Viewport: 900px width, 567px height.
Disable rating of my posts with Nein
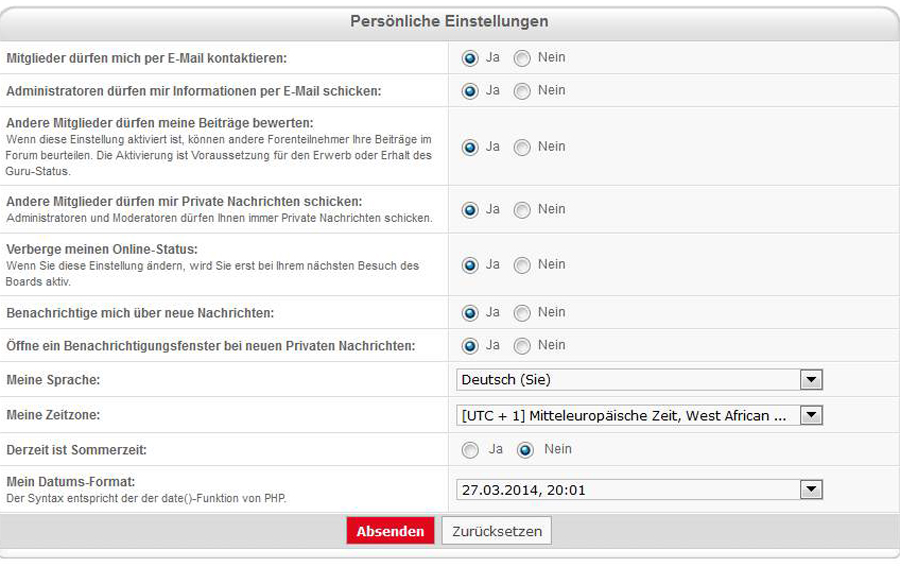[x=522, y=147]
